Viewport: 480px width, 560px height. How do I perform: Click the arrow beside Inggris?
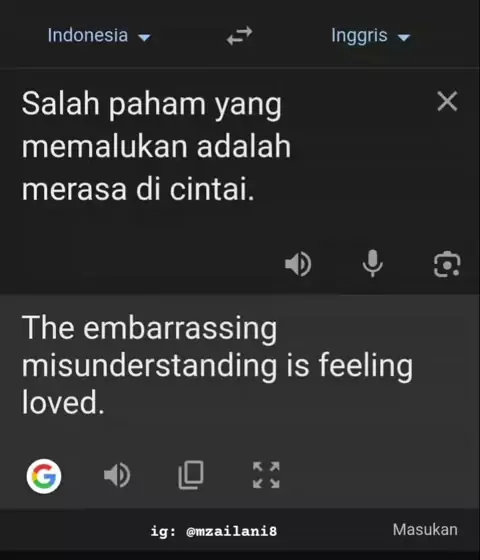point(404,37)
